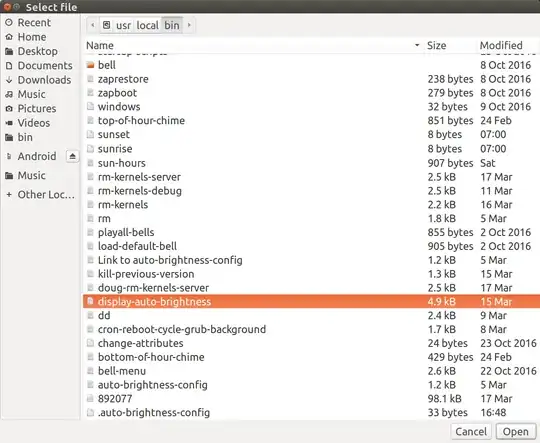Select the cron-reboot-cycle-grub-background file
This screenshot has height=443, width=540.
311,329
